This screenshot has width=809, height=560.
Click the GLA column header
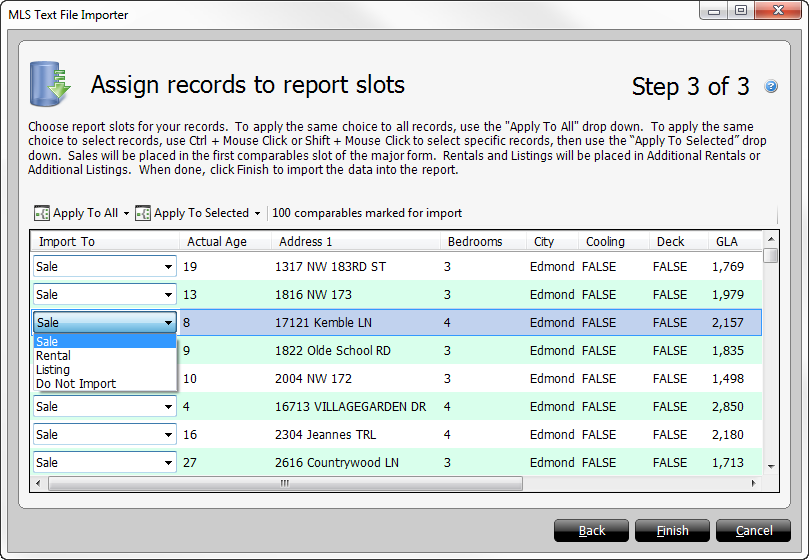tap(727, 242)
